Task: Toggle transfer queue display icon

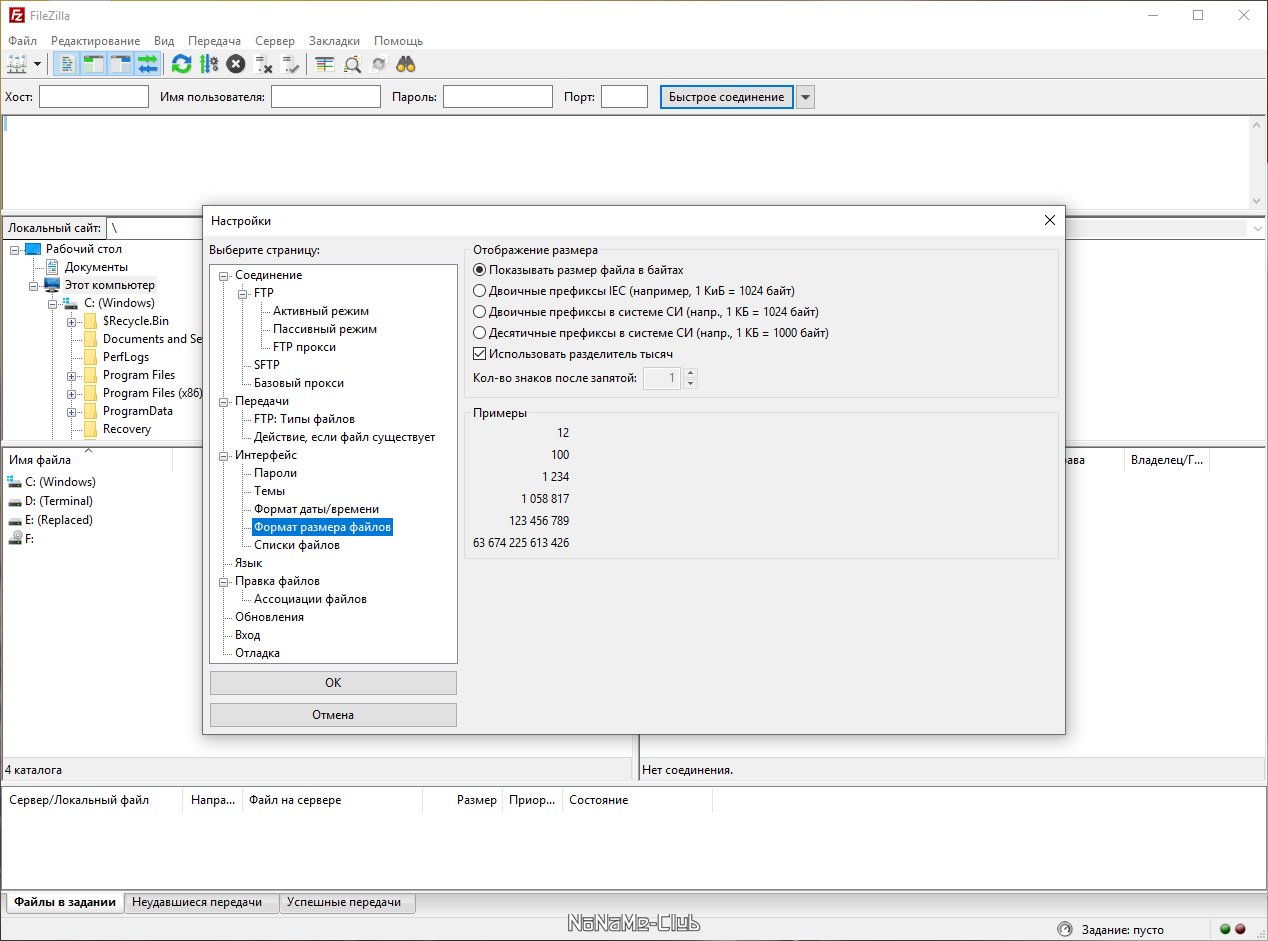Action: (x=147, y=64)
